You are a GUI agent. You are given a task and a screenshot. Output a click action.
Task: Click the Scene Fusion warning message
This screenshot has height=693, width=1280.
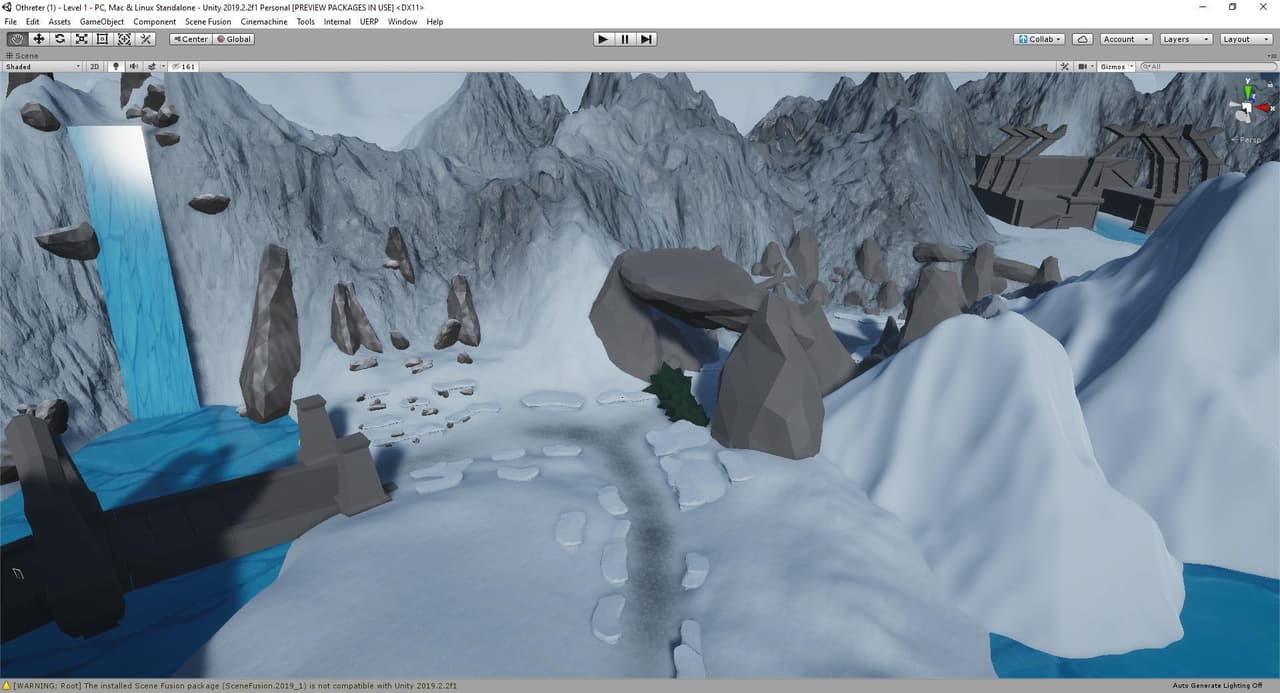click(235, 686)
